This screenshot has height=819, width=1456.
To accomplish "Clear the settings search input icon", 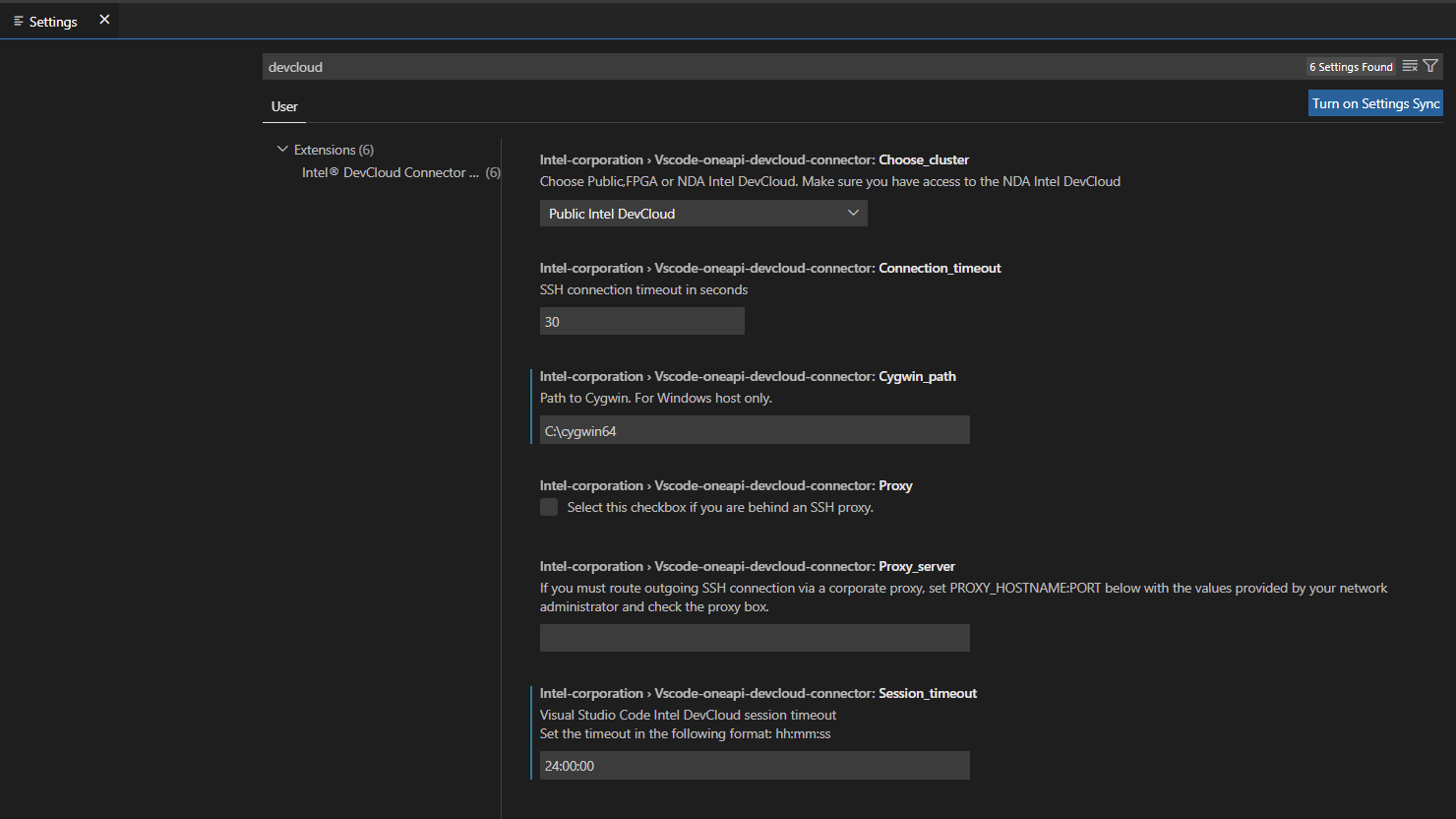I will pyautogui.click(x=1410, y=66).
